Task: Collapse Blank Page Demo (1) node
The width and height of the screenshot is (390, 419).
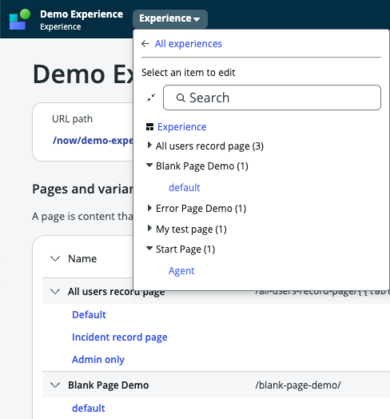Action: 150,165
